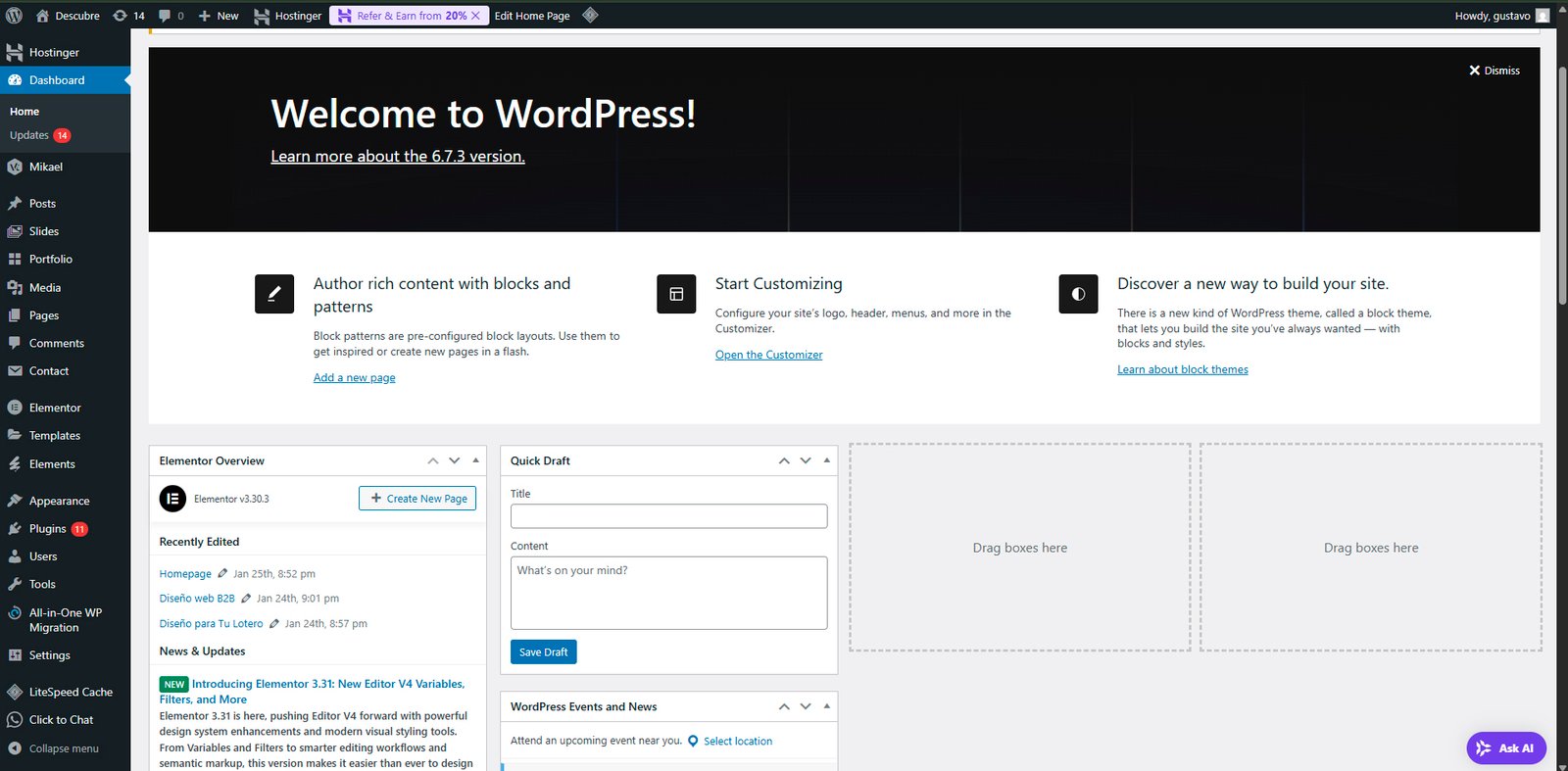Open the Homepage recently edited link
The image size is (1568, 771).
coord(185,574)
